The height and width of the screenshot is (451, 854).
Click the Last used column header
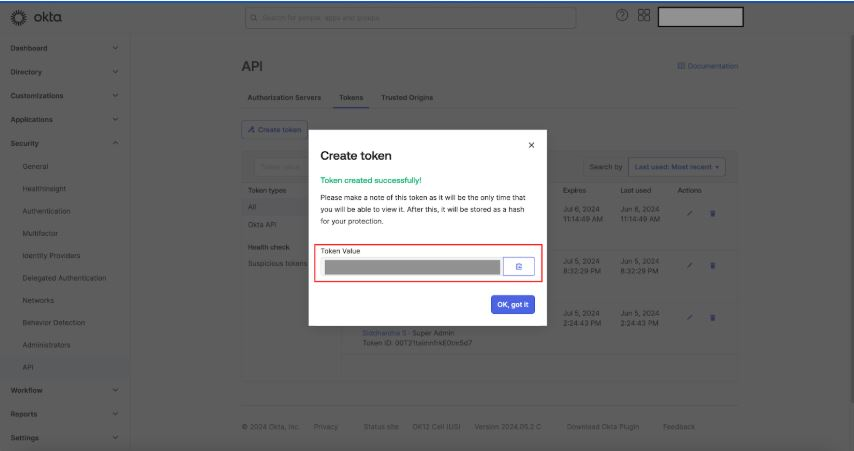(x=635, y=191)
